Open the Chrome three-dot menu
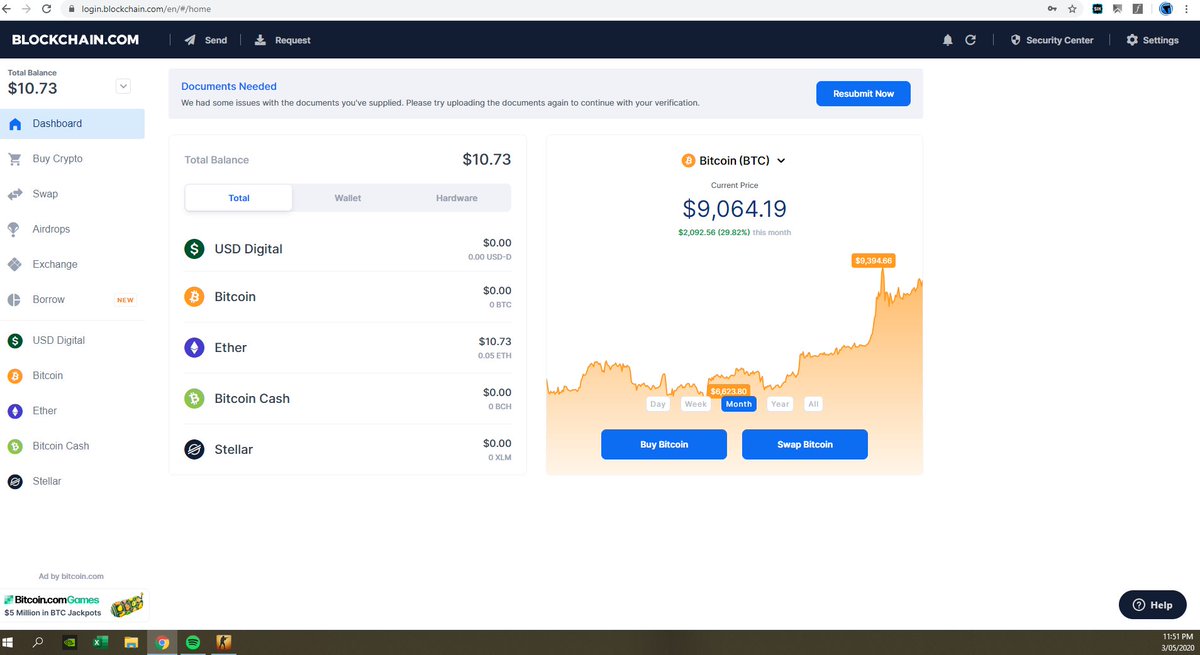 pyautogui.click(x=1189, y=9)
